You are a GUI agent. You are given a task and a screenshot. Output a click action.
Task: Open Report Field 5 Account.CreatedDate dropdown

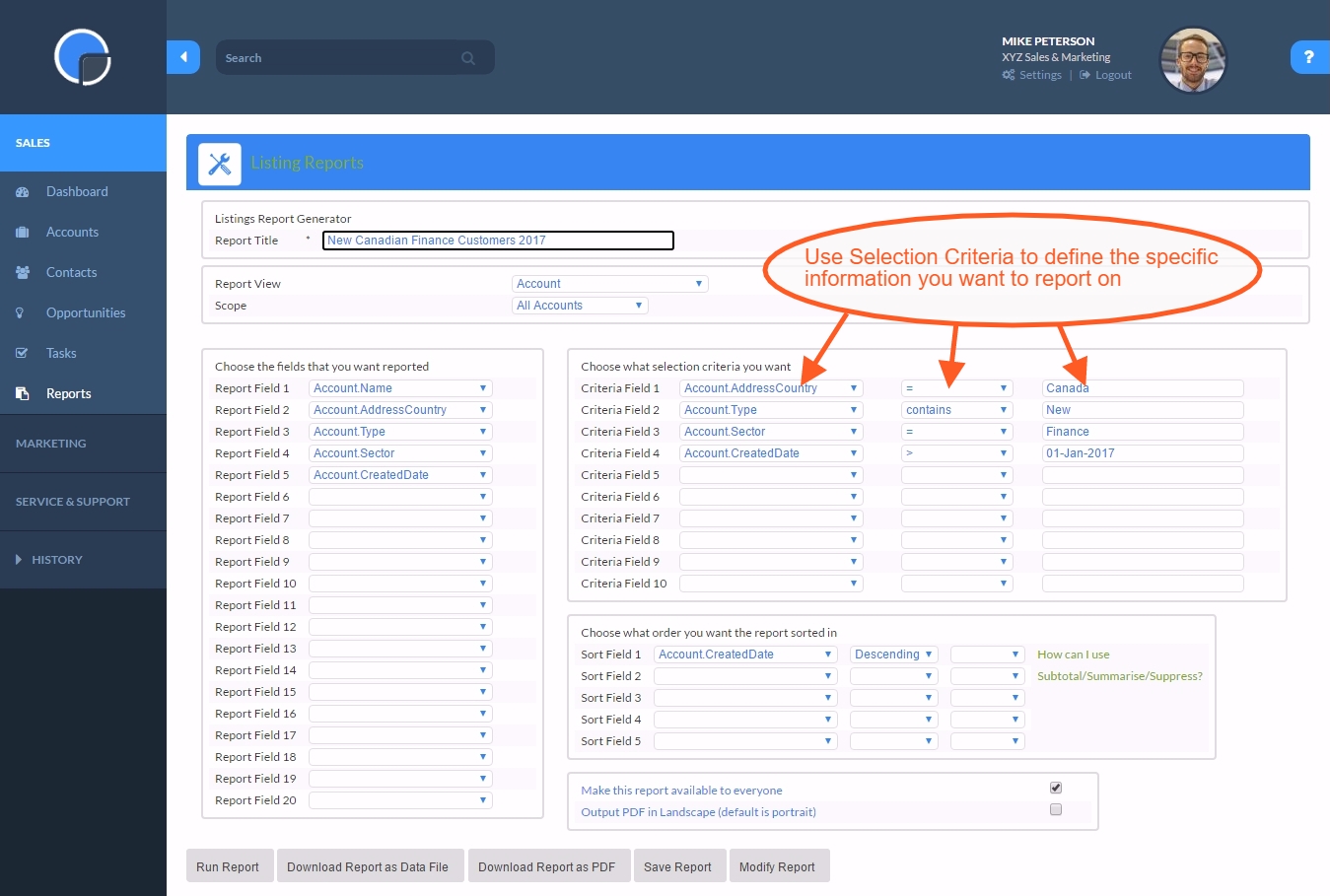coord(400,475)
